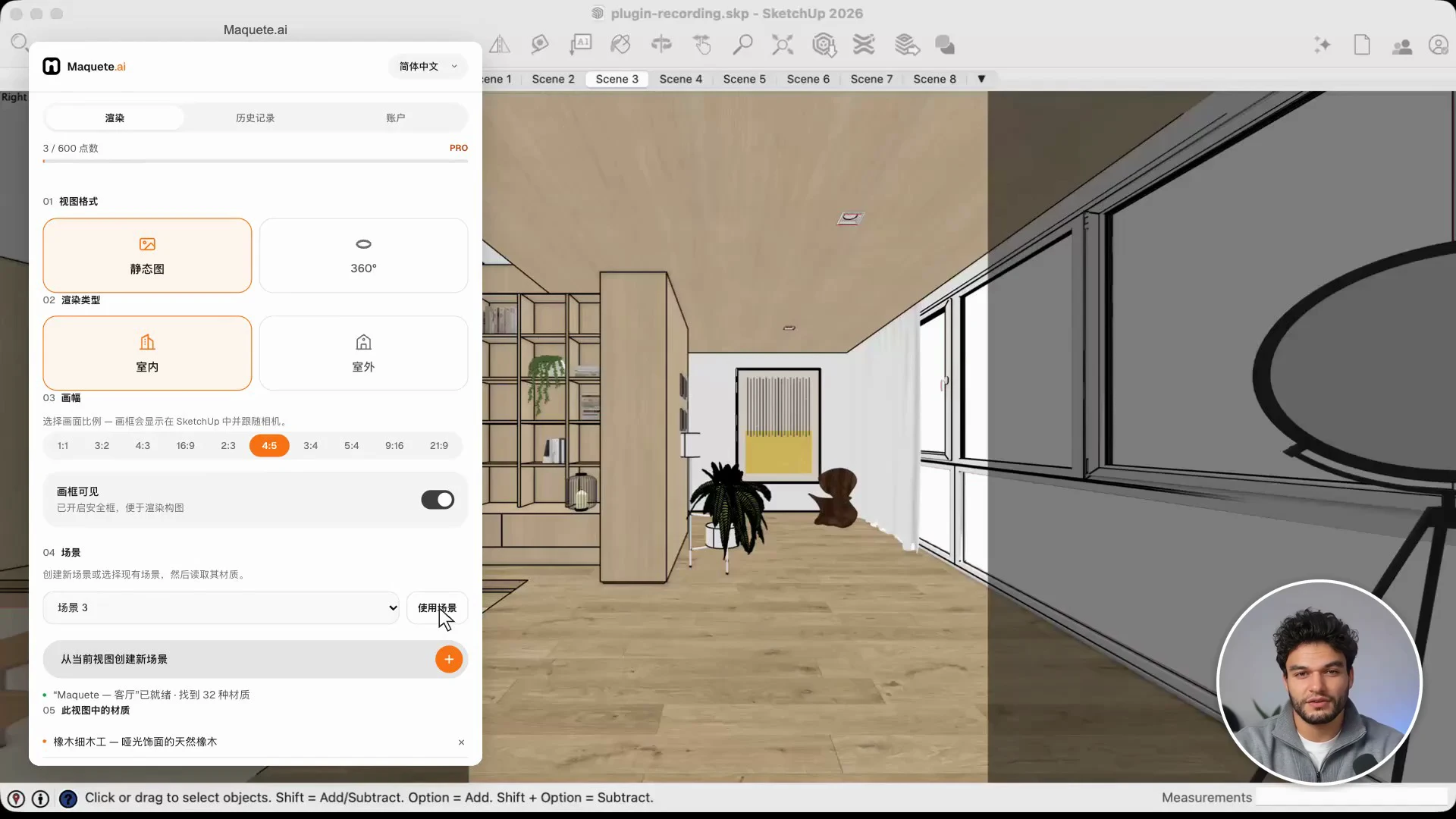
Task: Choose the 3:2 aspect ratio
Action: tap(102, 446)
